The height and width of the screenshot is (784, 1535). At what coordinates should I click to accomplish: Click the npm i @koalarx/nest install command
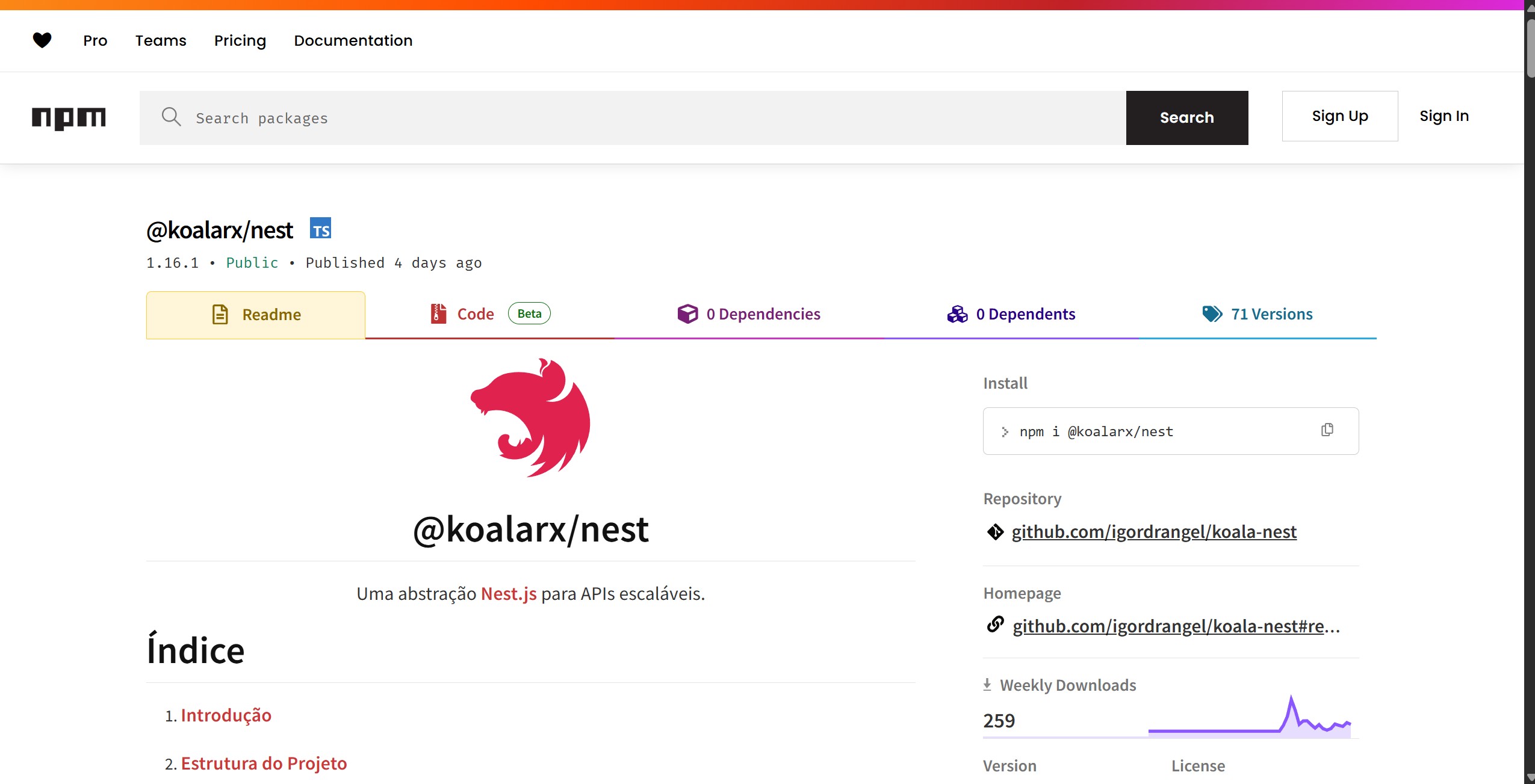[1096, 431]
